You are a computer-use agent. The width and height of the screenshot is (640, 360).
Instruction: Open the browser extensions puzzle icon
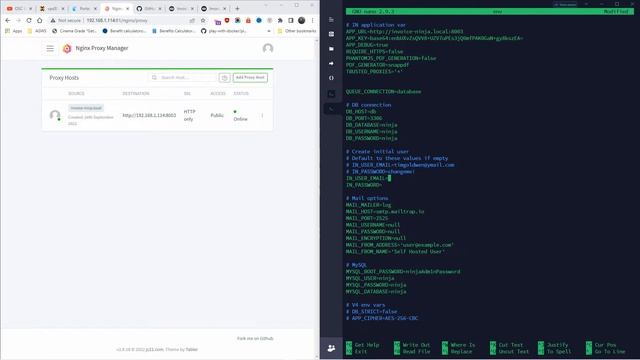[x=280, y=20]
